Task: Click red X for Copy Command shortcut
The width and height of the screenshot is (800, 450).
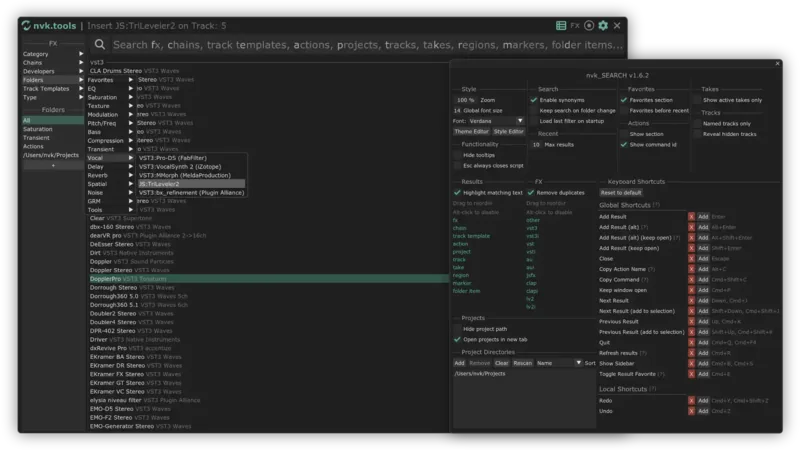Action: pos(691,280)
